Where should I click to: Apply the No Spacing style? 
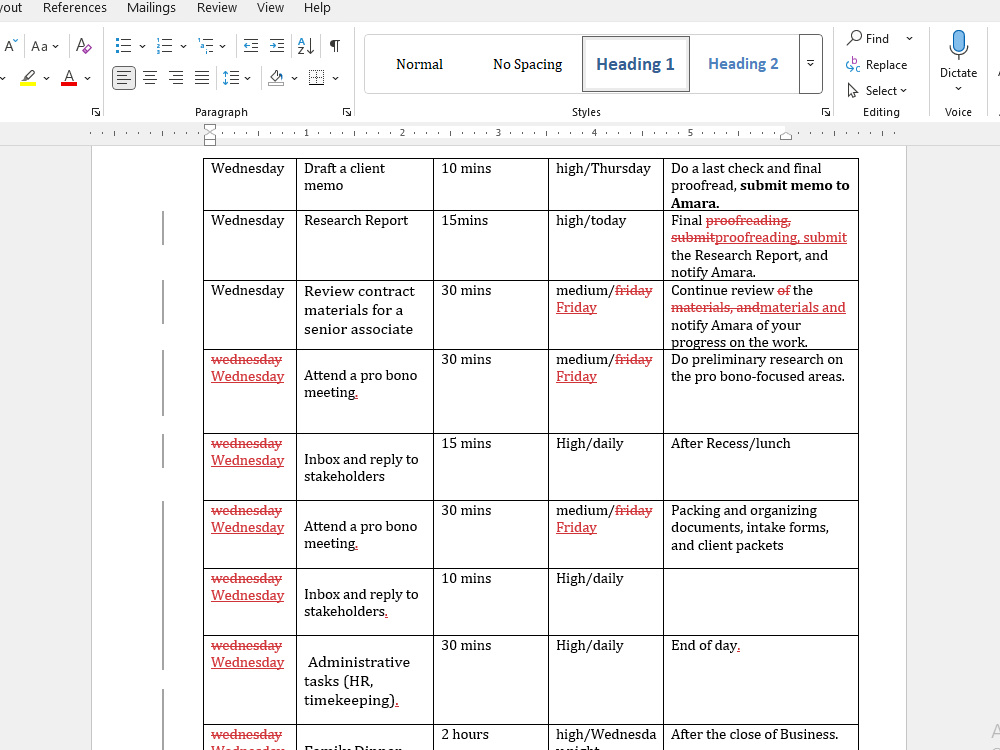tap(527, 64)
